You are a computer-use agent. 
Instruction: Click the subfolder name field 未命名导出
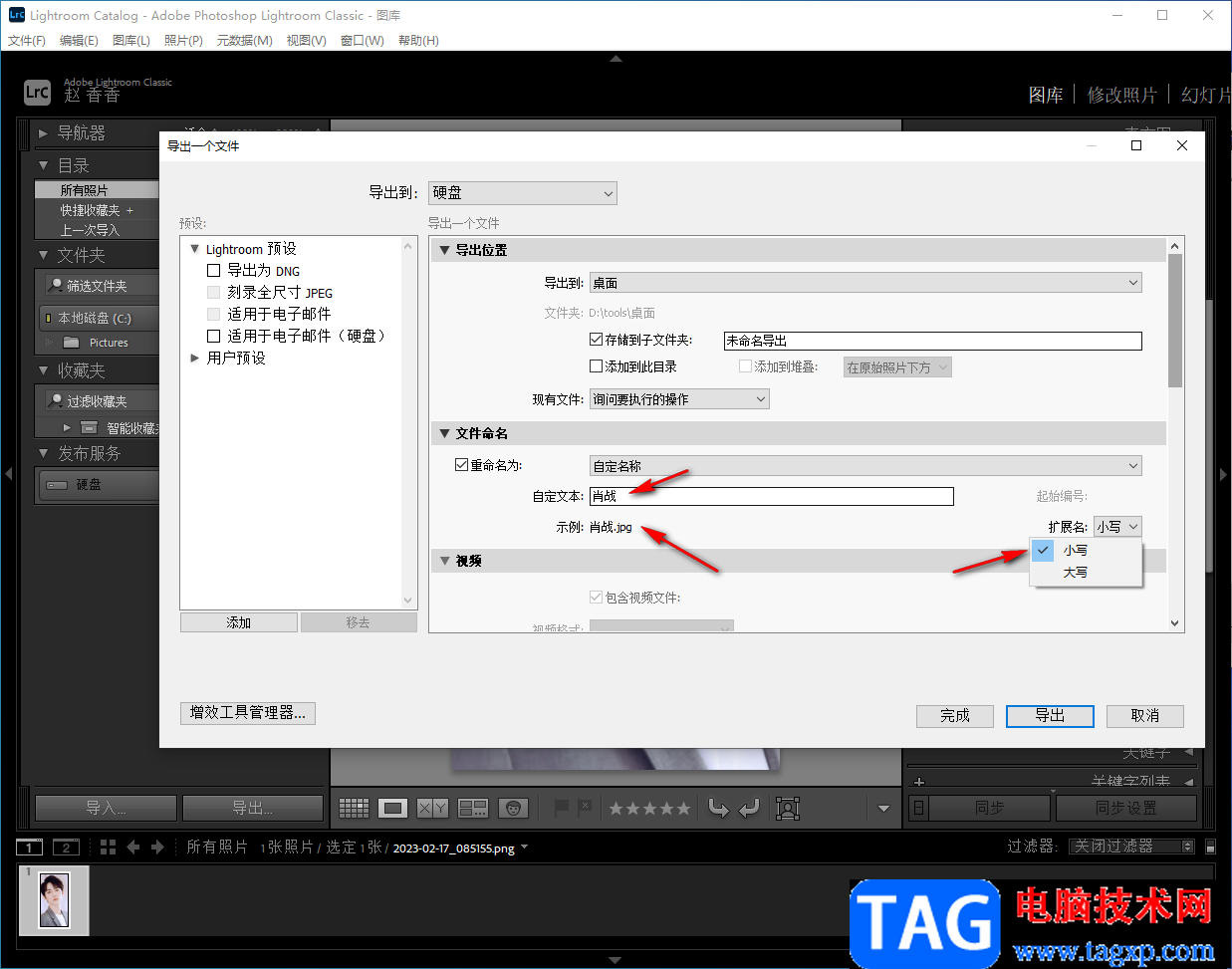(932, 341)
